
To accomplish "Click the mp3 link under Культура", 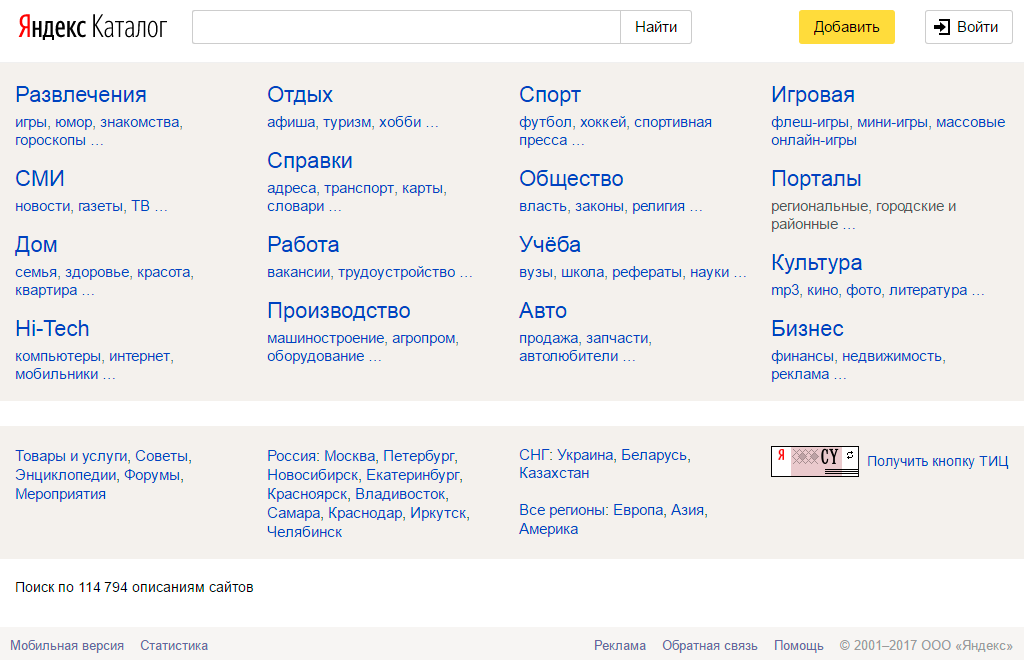I will click(x=785, y=291).
